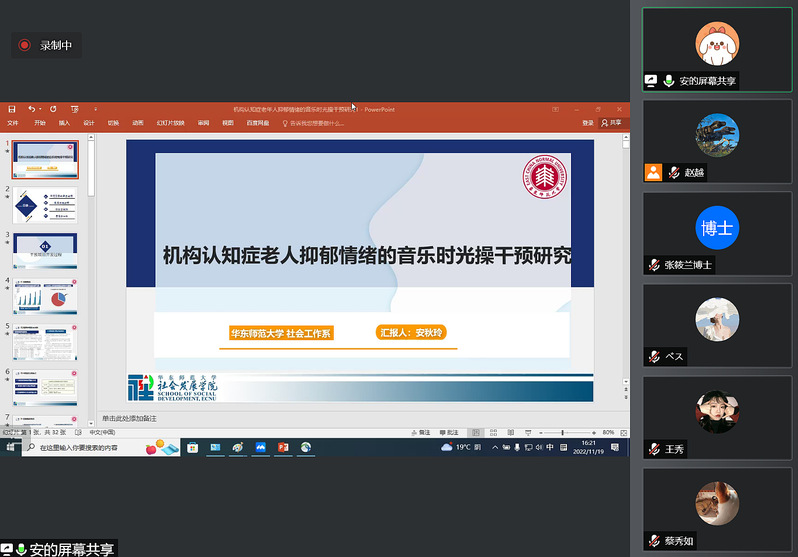Click the 登录 sign-in button
Screen dimensions: 798x557
coord(587,123)
